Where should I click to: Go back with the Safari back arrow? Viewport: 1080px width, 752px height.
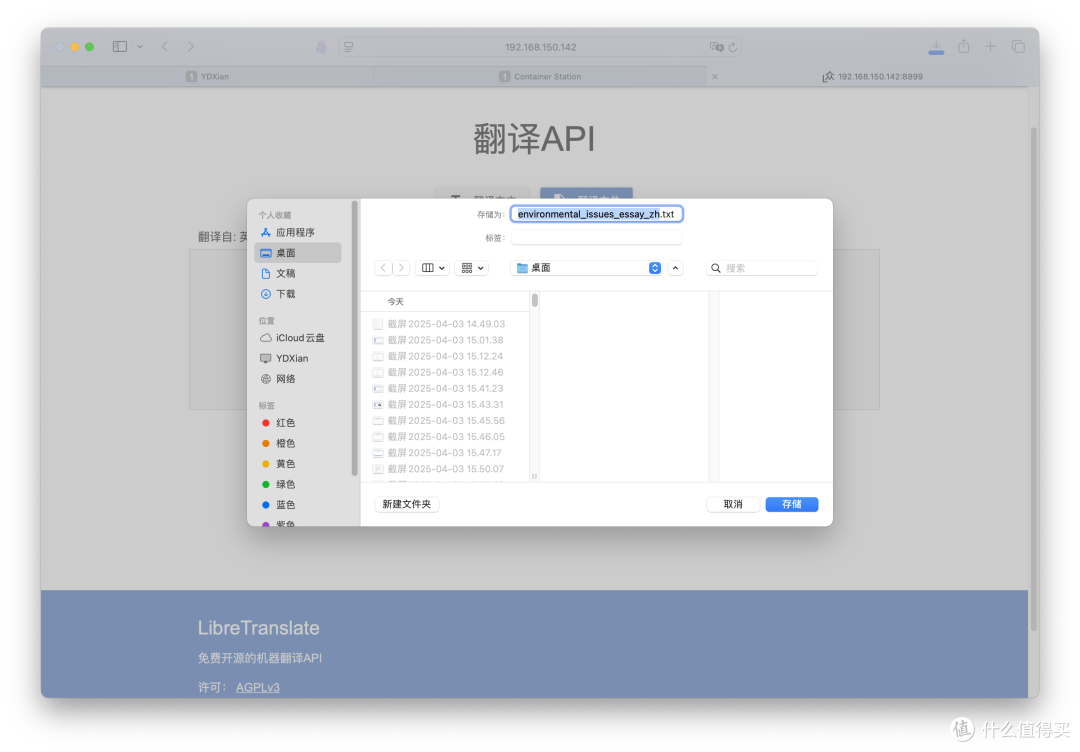[165, 47]
